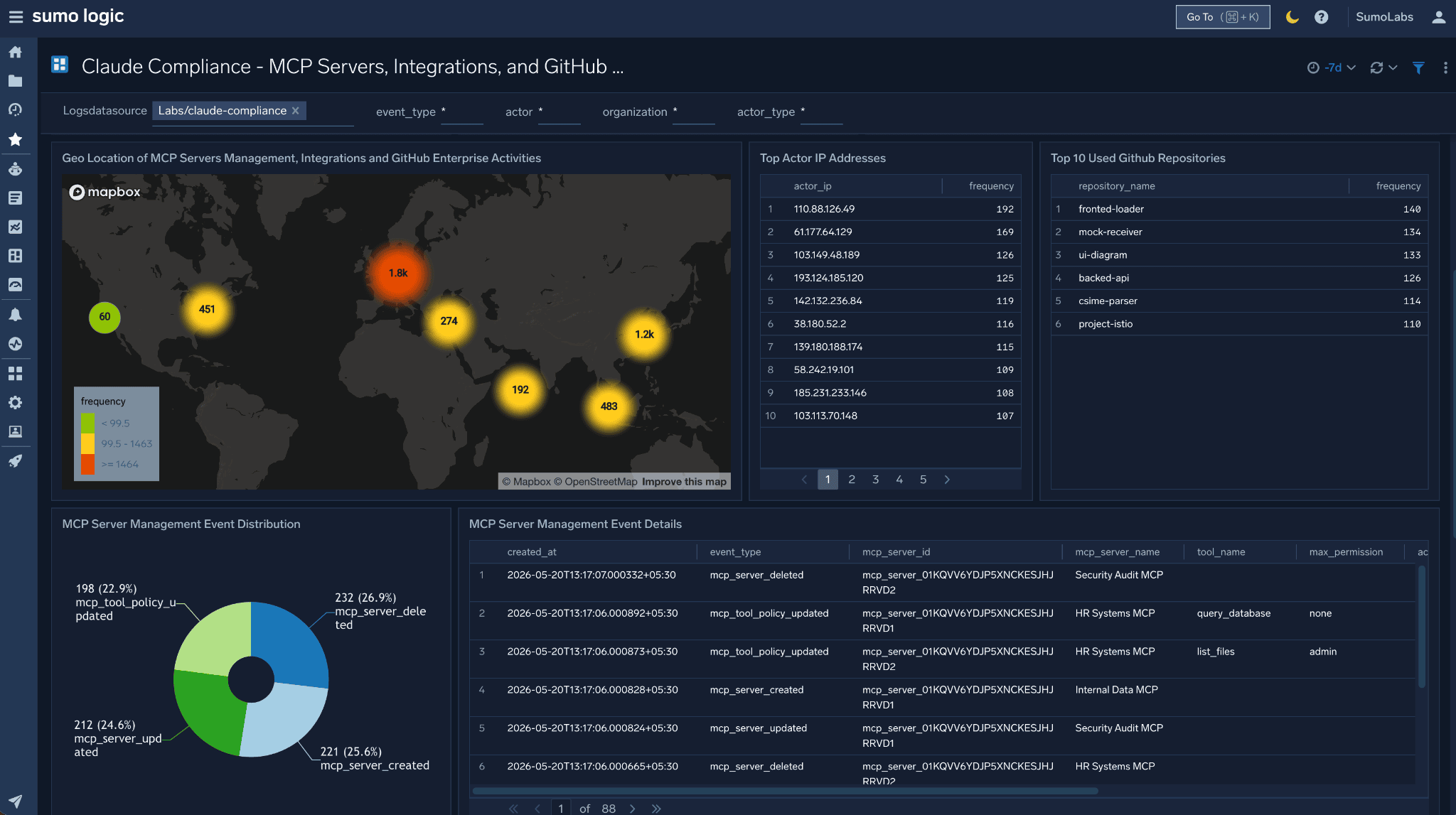Click the 451 map cluster
1456x815 pixels.
tap(207, 309)
